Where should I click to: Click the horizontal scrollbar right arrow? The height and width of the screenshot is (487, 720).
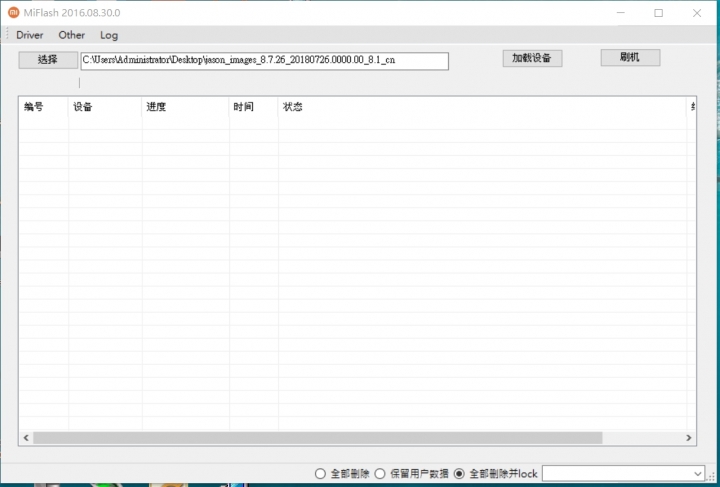tap(688, 438)
